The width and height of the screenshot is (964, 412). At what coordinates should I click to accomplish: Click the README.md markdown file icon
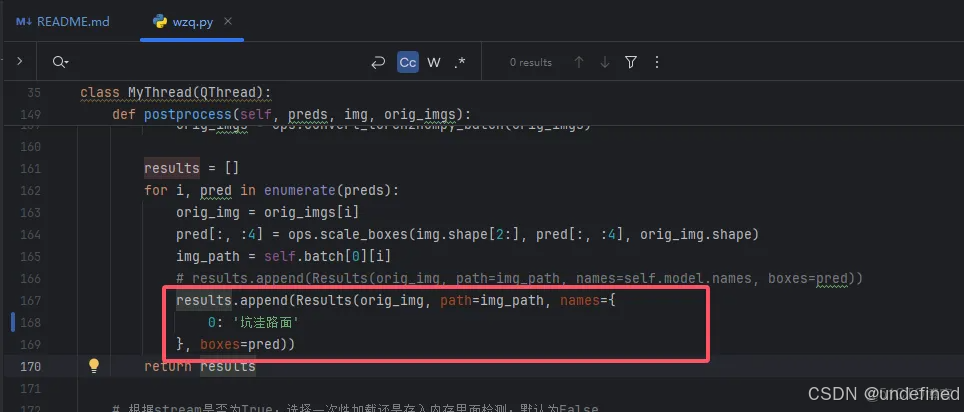[x=23, y=22]
